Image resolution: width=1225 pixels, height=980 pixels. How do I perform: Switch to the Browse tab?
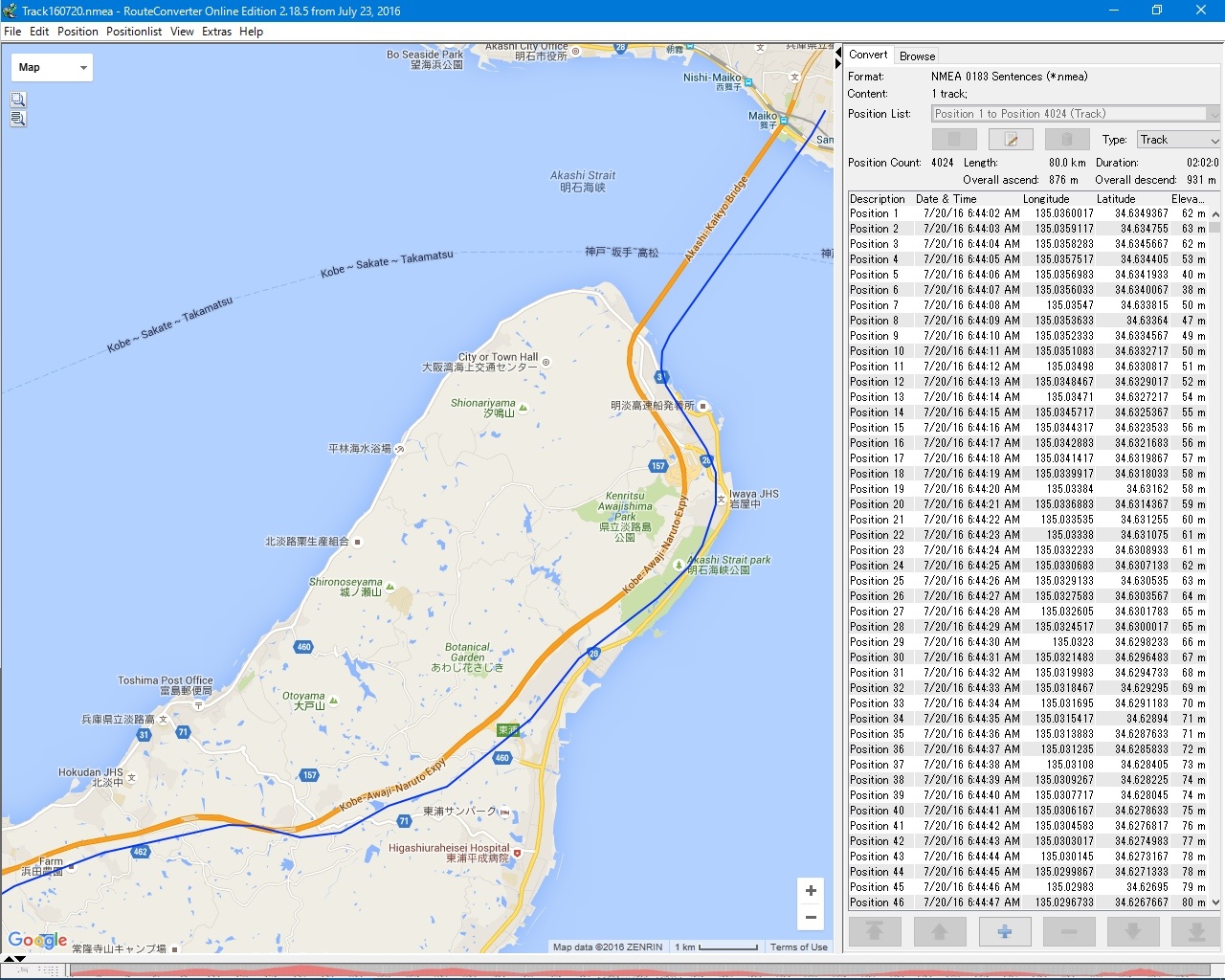(917, 56)
